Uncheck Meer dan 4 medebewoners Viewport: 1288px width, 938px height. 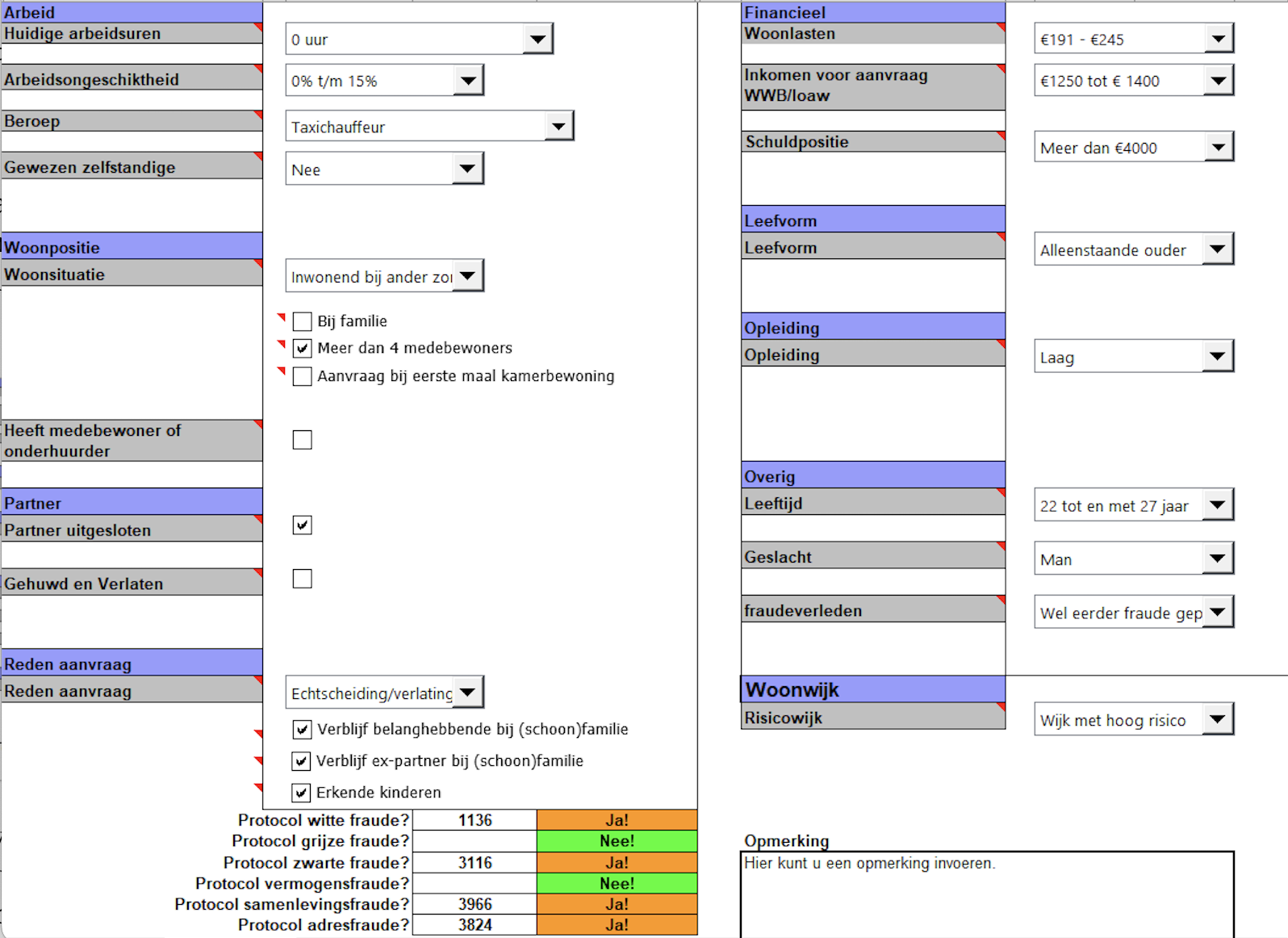(x=303, y=348)
